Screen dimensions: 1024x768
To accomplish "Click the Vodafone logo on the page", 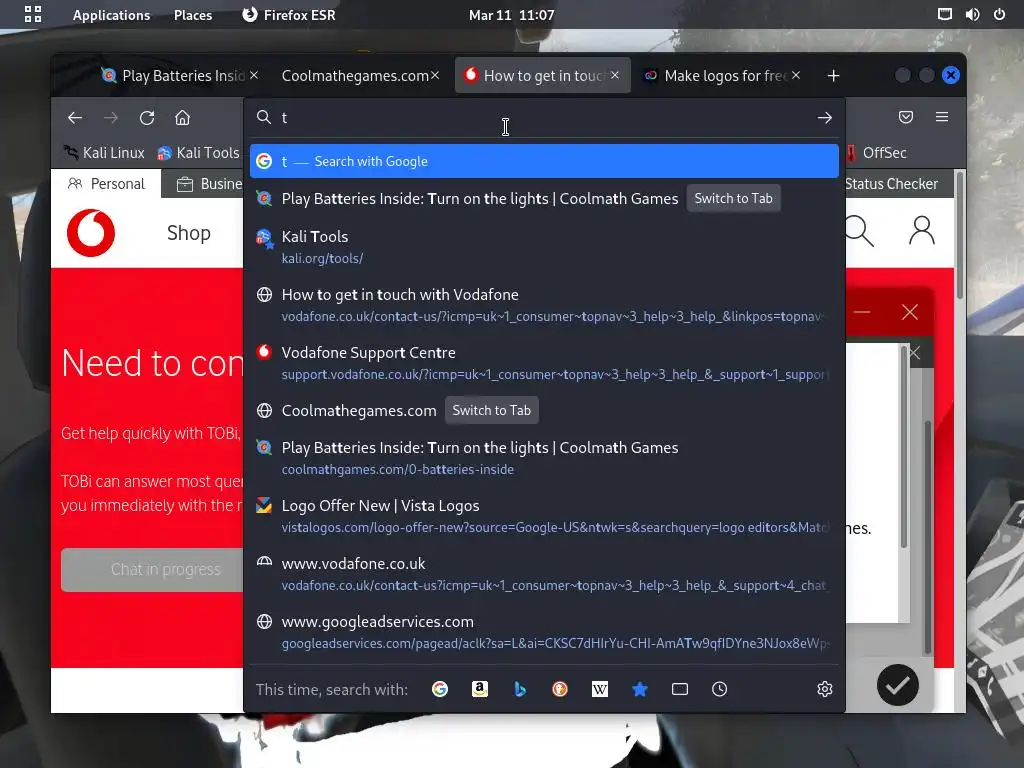I will click(91, 233).
